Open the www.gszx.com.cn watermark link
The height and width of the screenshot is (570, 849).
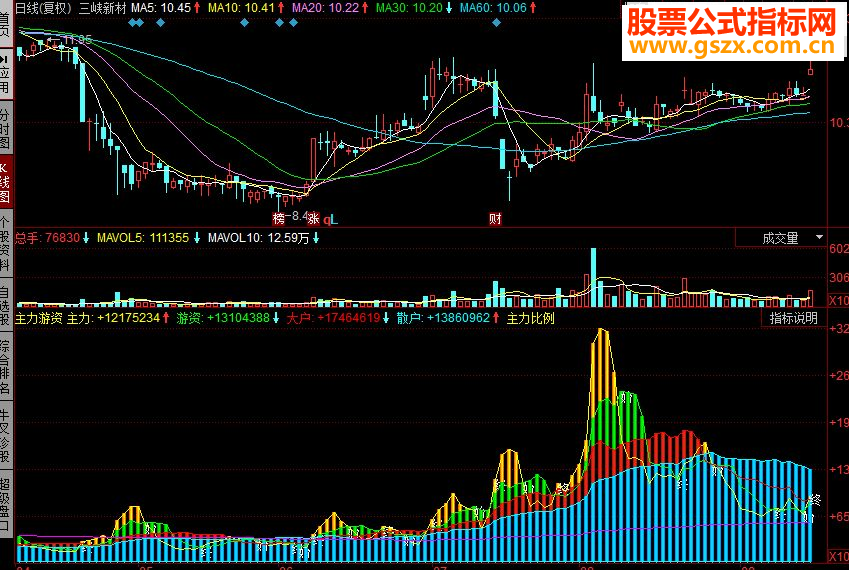tap(733, 45)
